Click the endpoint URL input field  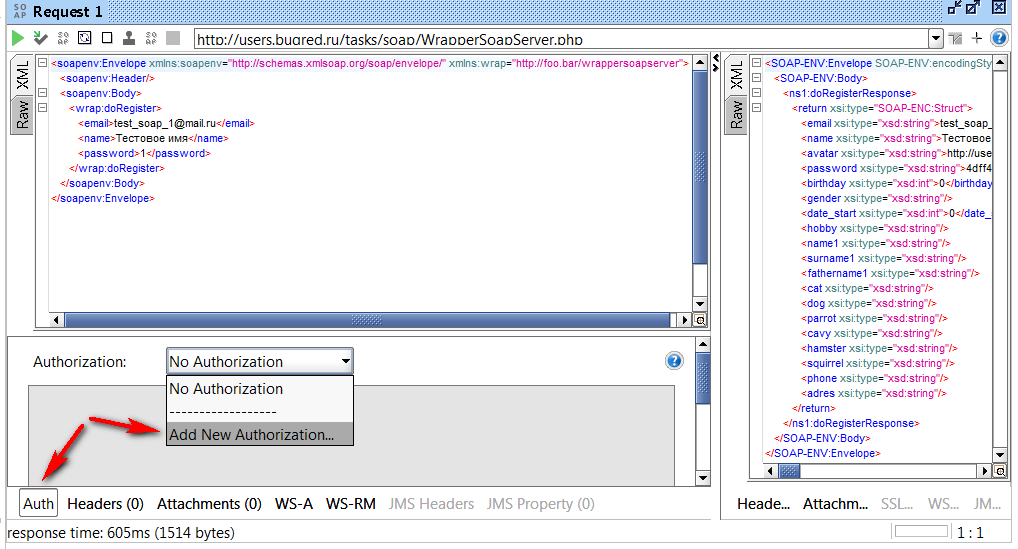(562, 39)
